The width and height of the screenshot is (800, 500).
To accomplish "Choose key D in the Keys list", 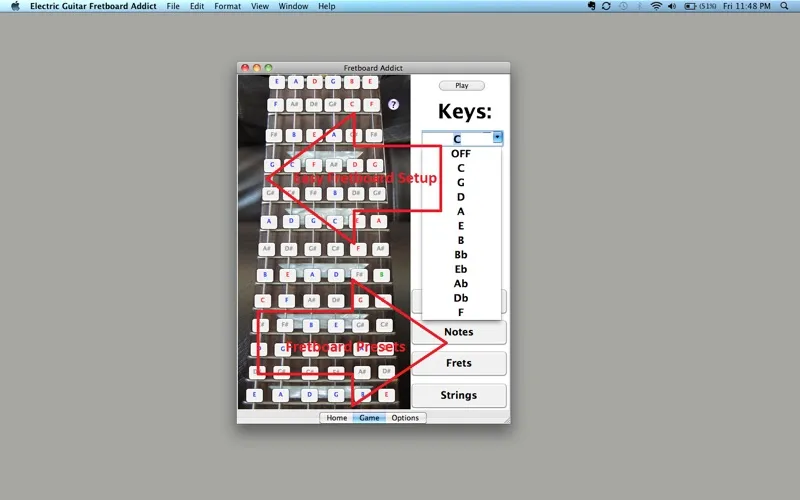I will click(461, 197).
